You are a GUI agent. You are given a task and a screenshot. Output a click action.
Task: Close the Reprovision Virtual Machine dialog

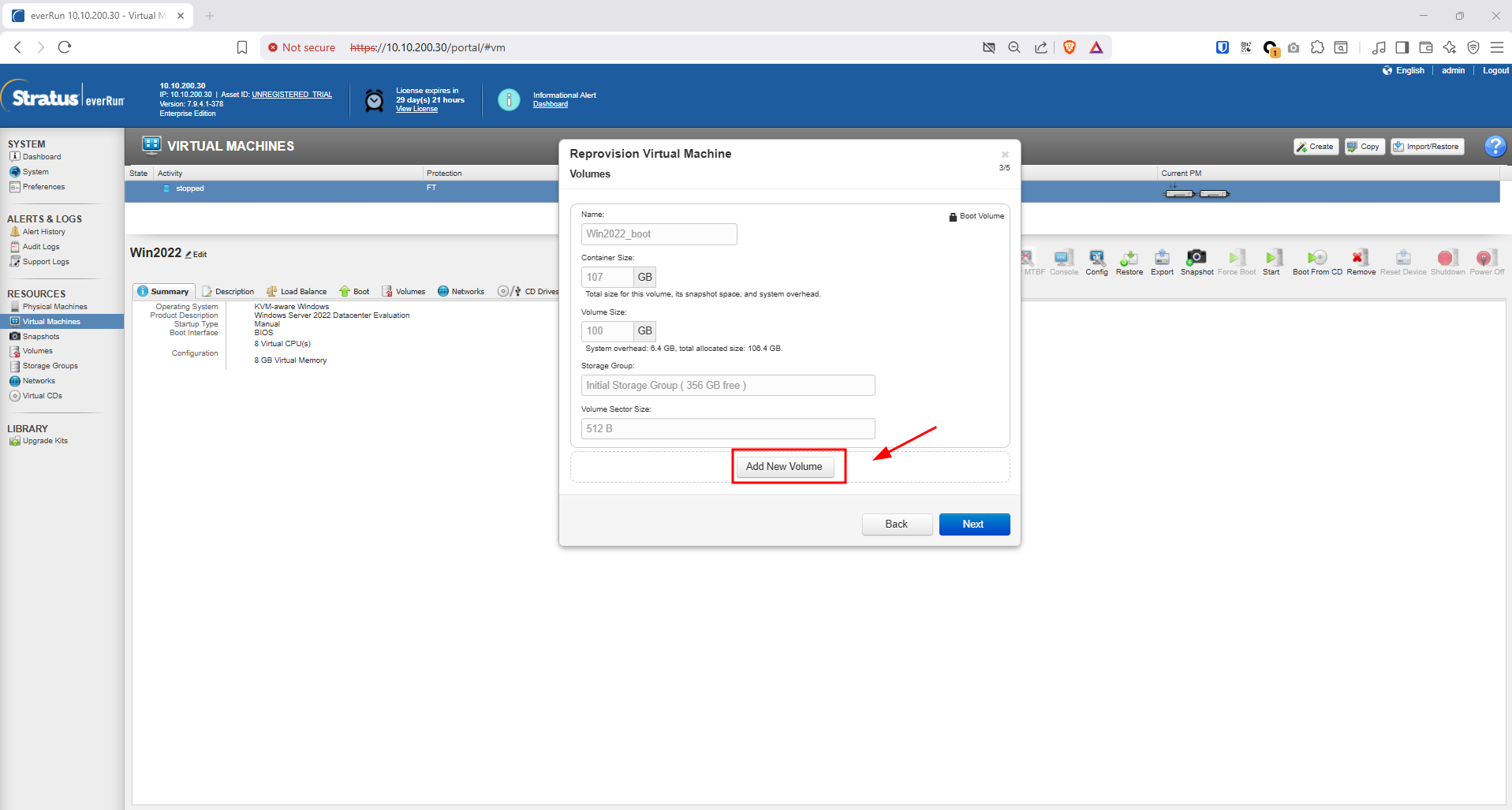1005,155
